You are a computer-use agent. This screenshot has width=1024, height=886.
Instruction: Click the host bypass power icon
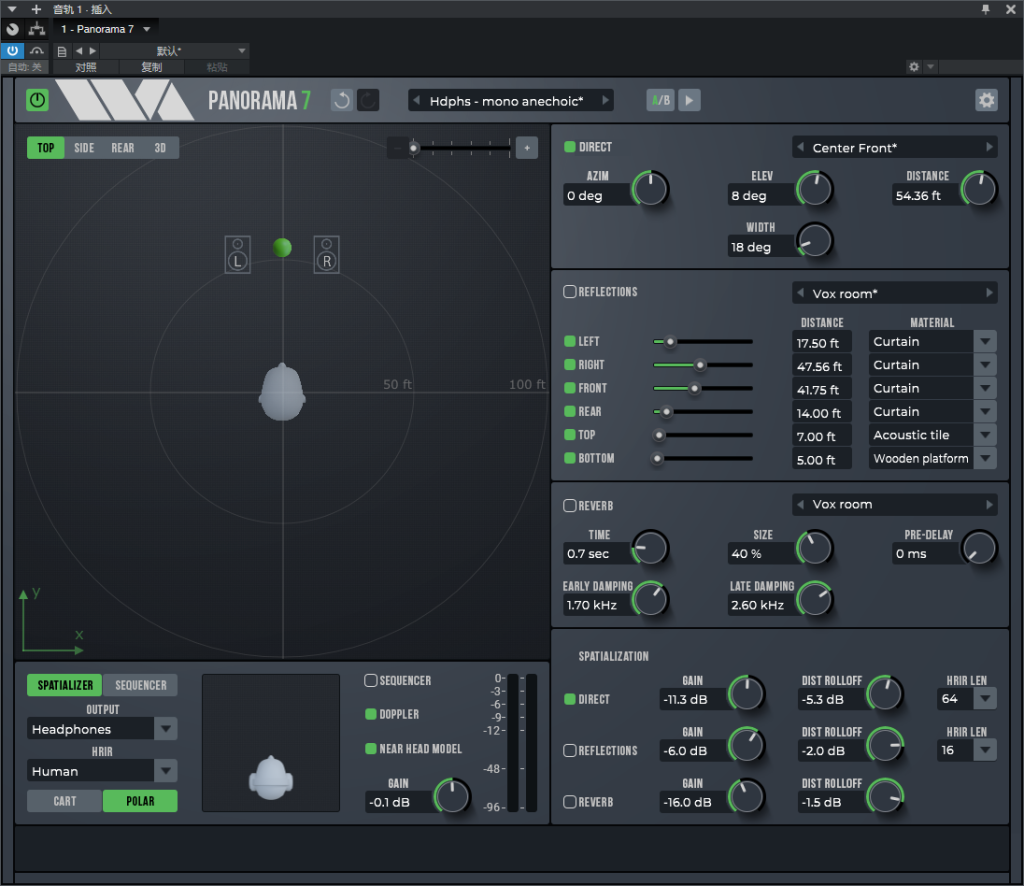pyautogui.click(x=12, y=51)
